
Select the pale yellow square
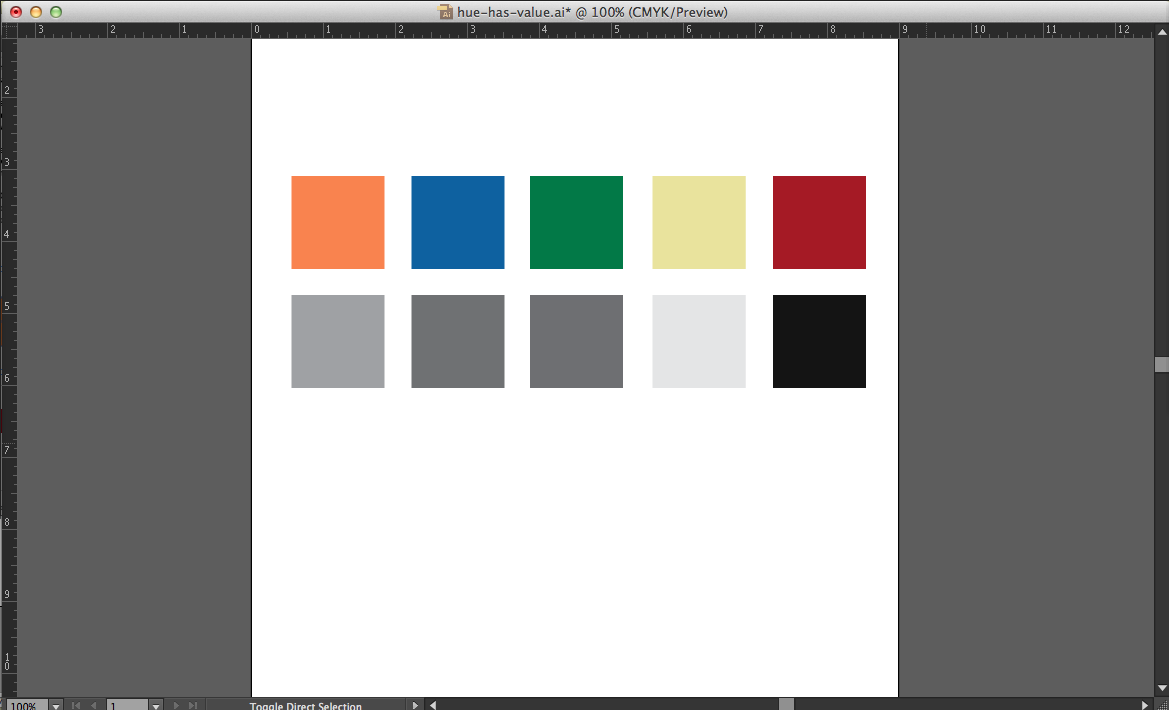pos(699,222)
